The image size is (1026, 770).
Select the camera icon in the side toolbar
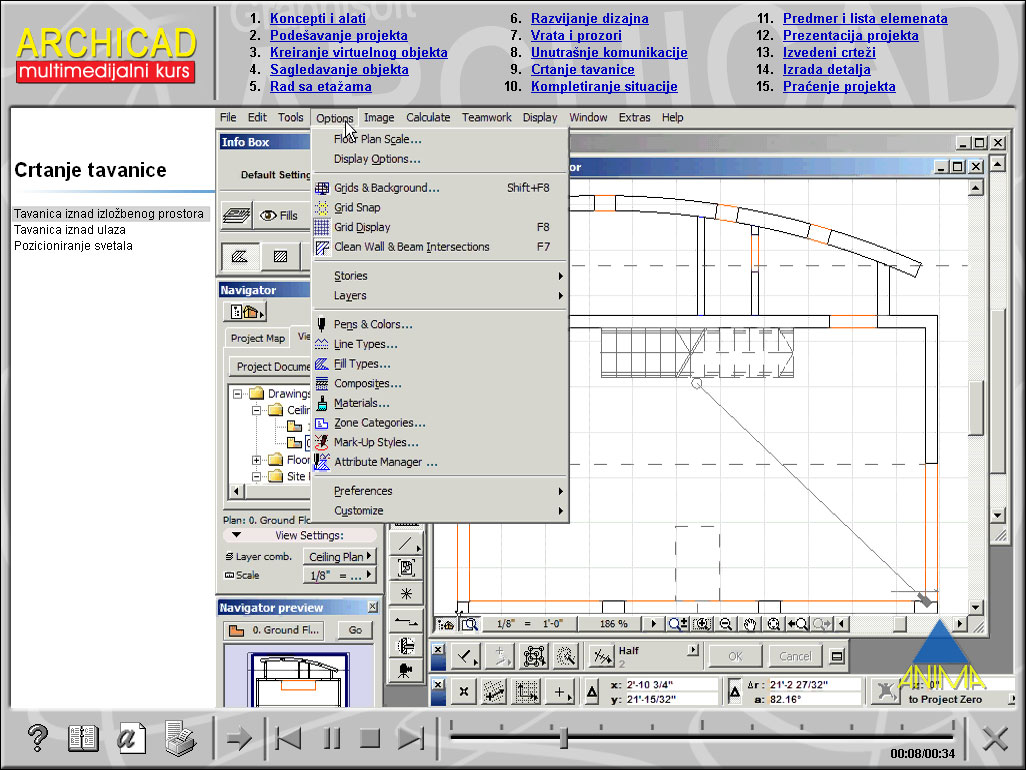pos(404,672)
